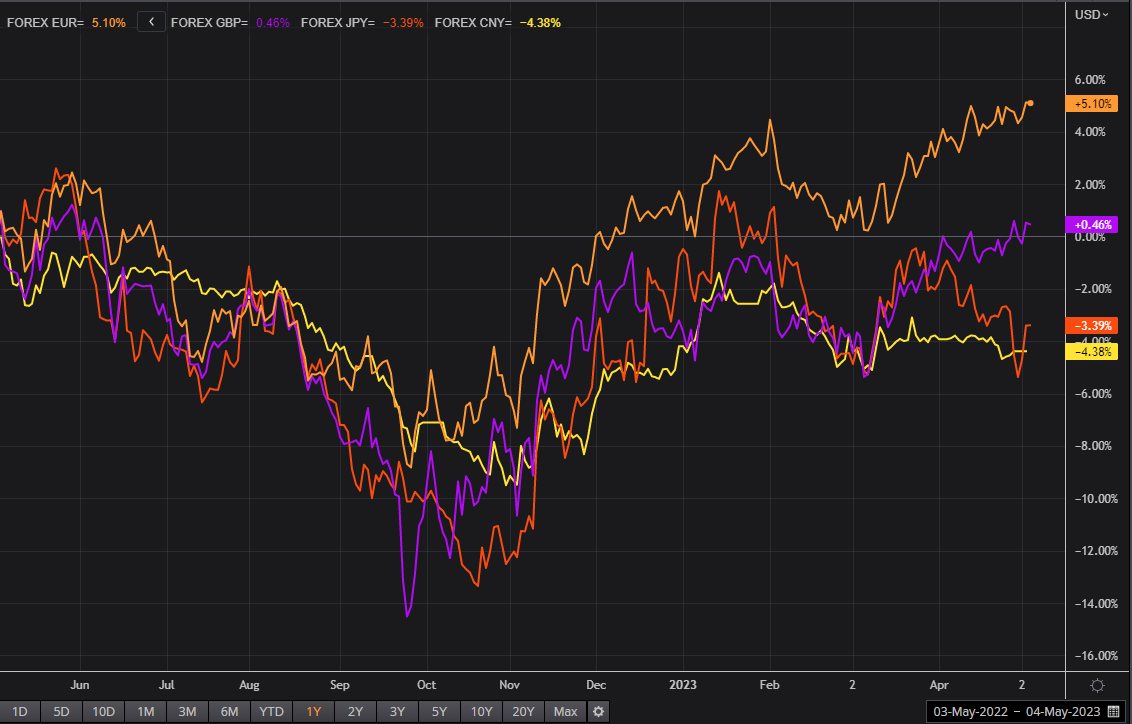1132x724 pixels.
Task: Select the 10Y range button
Action: [480, 711]
